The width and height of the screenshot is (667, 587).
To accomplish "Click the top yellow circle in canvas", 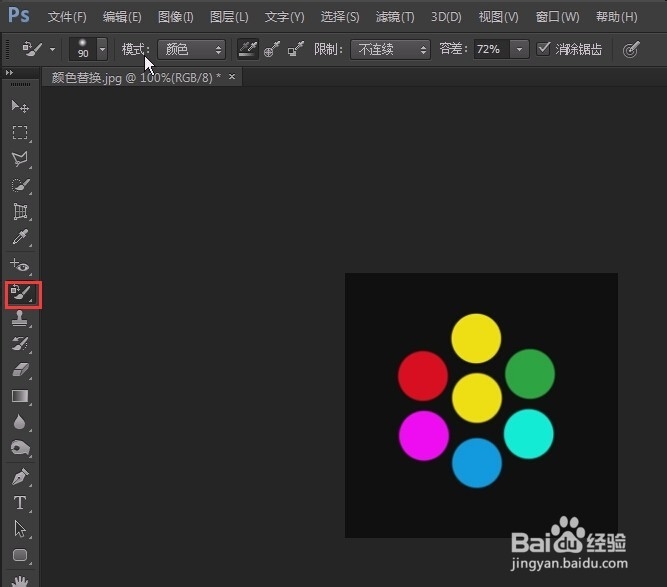I will tap(476, 339).
